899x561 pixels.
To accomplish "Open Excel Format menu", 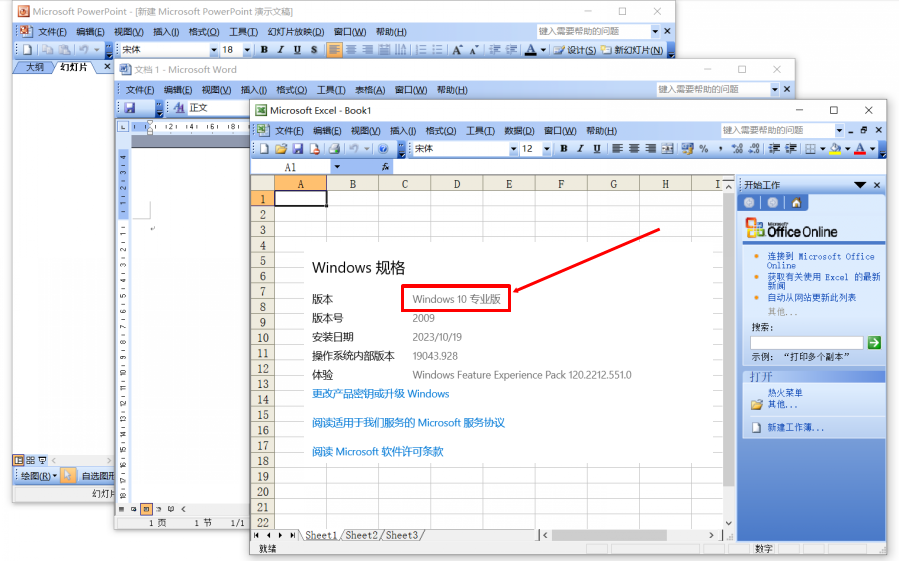I will tap(440, 131).
